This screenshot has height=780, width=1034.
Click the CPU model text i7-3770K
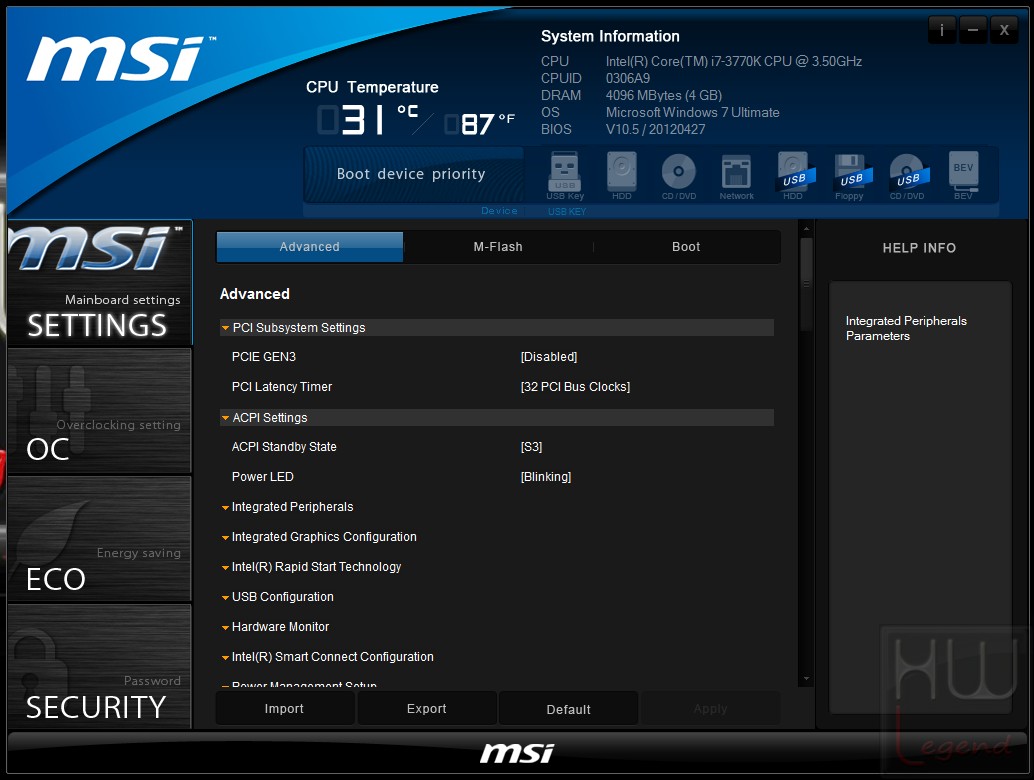click(734, 61)
